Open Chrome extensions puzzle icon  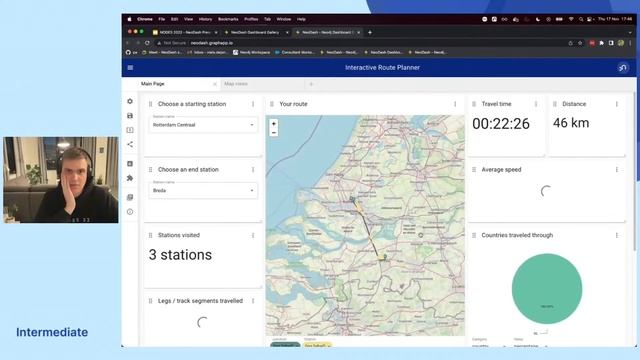click(x=602, y=43)
